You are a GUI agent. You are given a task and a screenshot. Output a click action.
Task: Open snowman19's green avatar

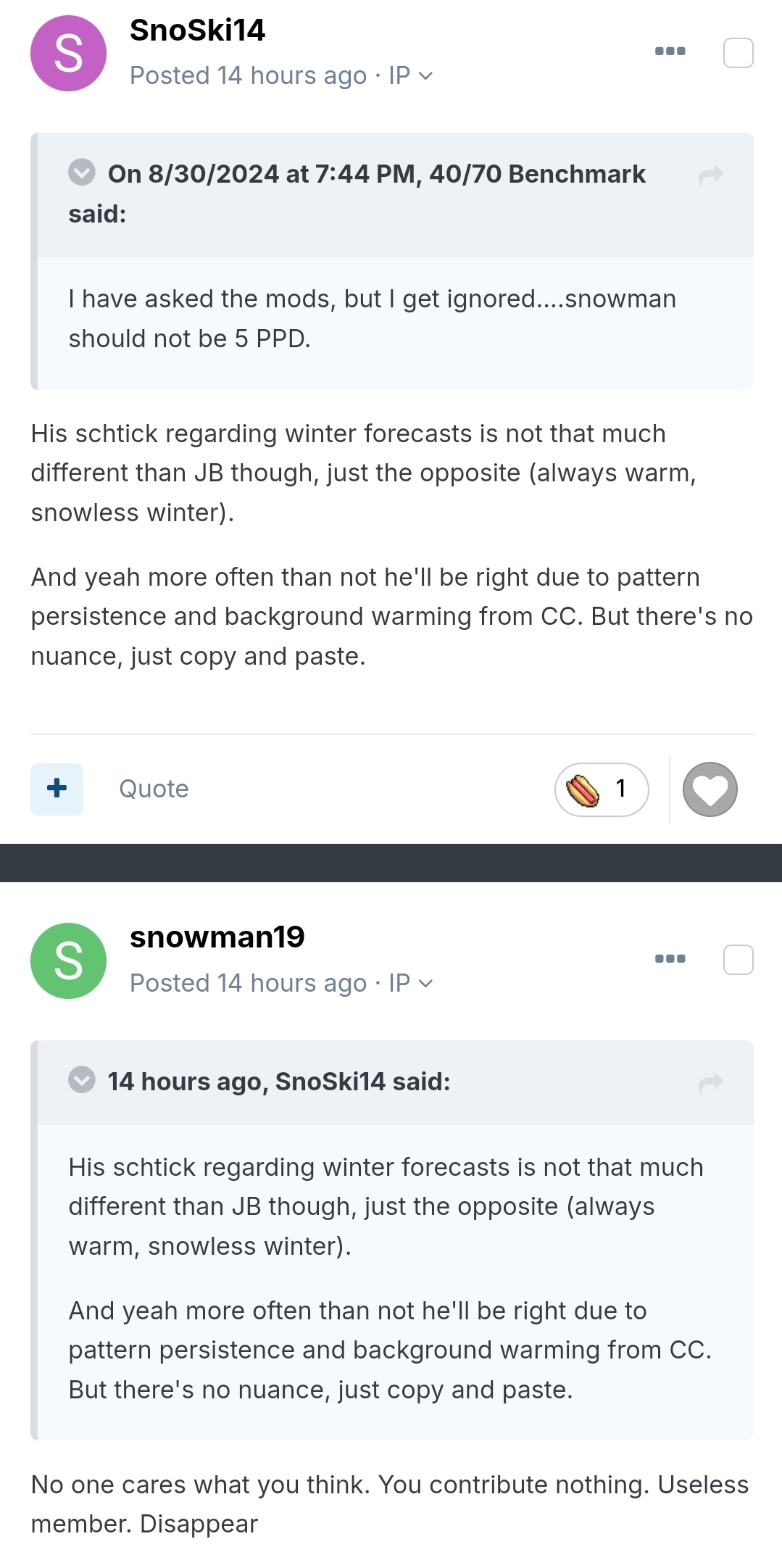[68, 961]
